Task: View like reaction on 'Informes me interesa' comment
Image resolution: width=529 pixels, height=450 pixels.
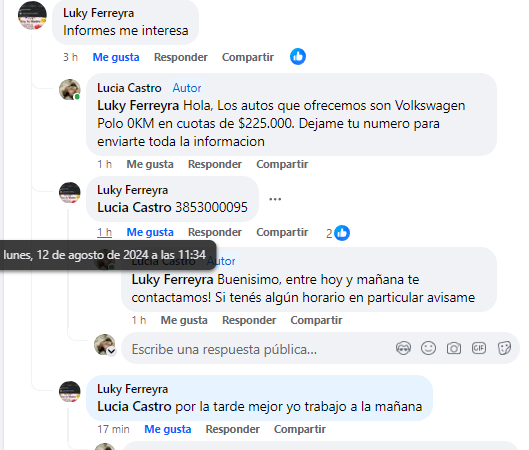Action: [x=298, y=57]
